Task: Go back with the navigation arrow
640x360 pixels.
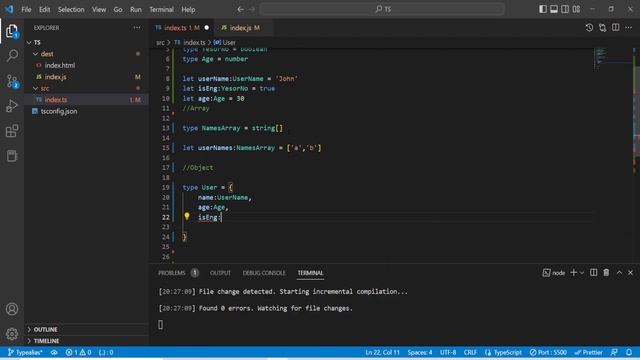Action: point(240,9)
